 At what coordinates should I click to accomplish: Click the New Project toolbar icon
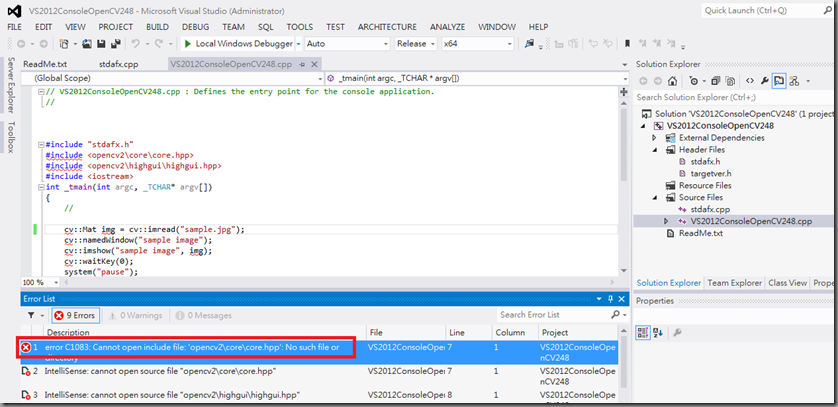pyautogui.click(x=65, y=44)
